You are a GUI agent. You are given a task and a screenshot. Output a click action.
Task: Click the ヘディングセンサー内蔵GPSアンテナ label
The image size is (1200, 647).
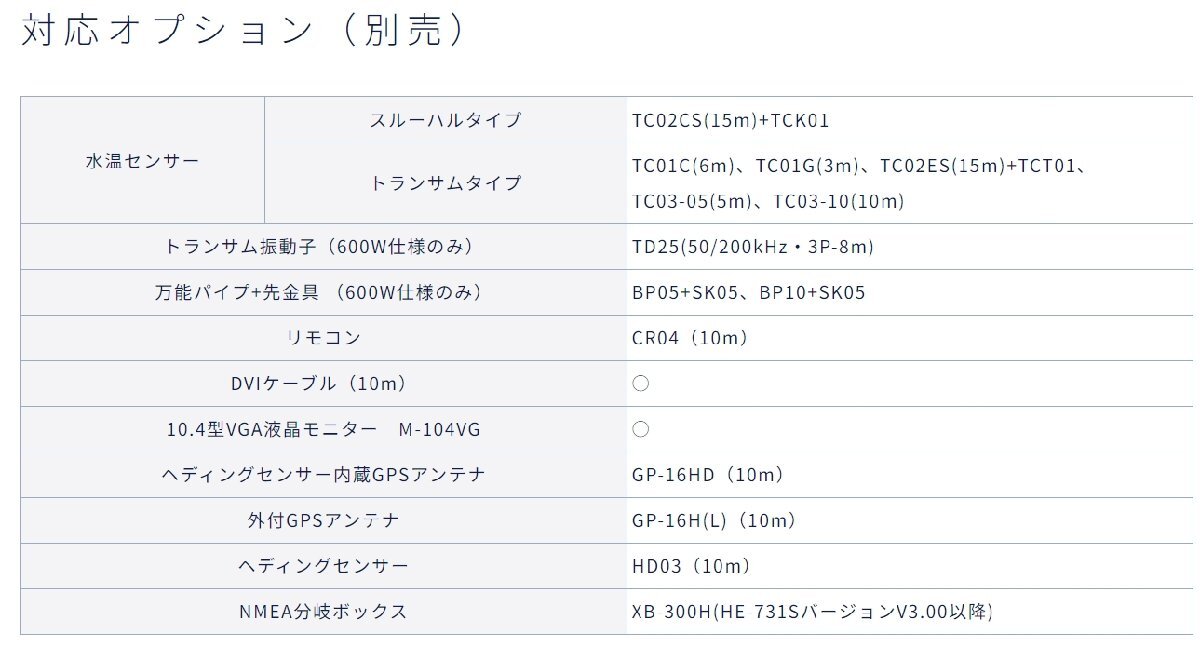click(324, 475)
